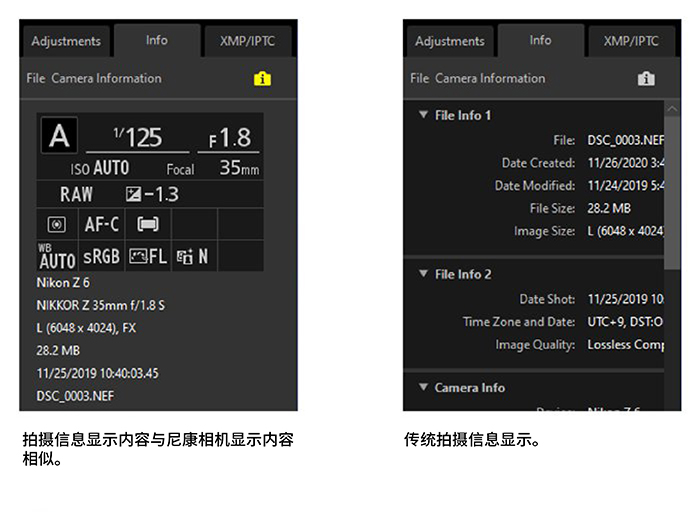700x517 pixels.
Task: Click the Active D-Lighting N icon
Action: pos(192,256)
